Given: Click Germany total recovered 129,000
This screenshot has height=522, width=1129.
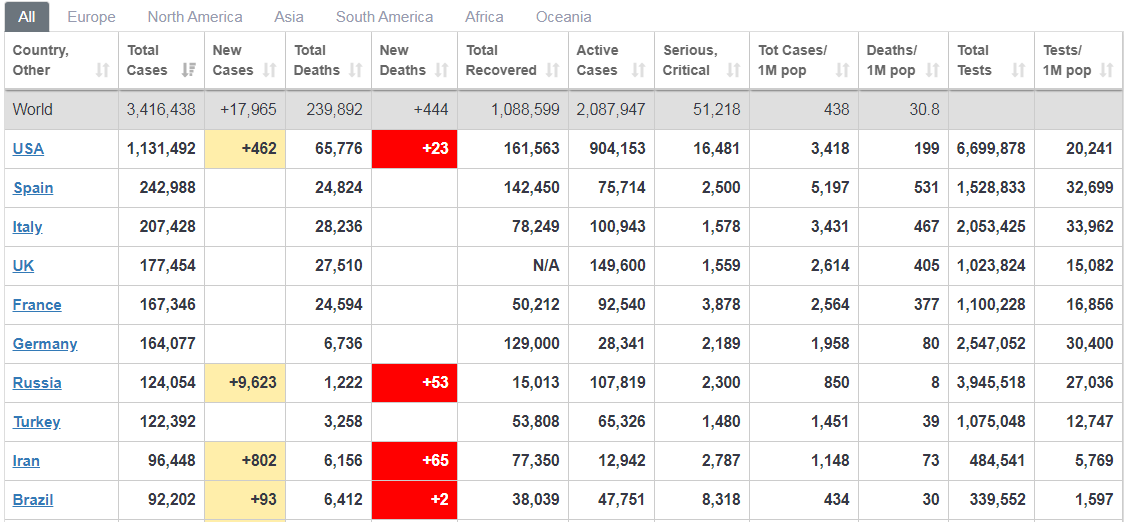Looking at the screenshot, I should [x=531, y=343].
